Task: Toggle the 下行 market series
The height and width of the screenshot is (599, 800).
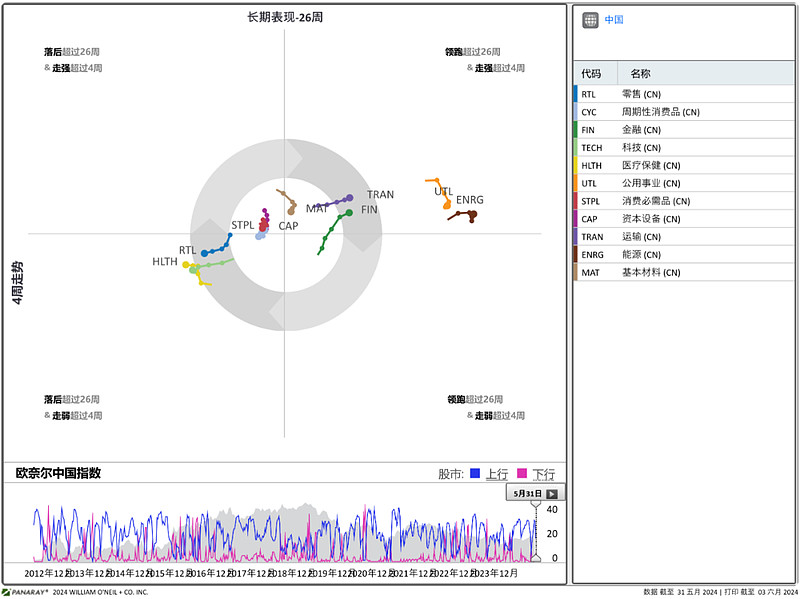Action: (543, 474)
